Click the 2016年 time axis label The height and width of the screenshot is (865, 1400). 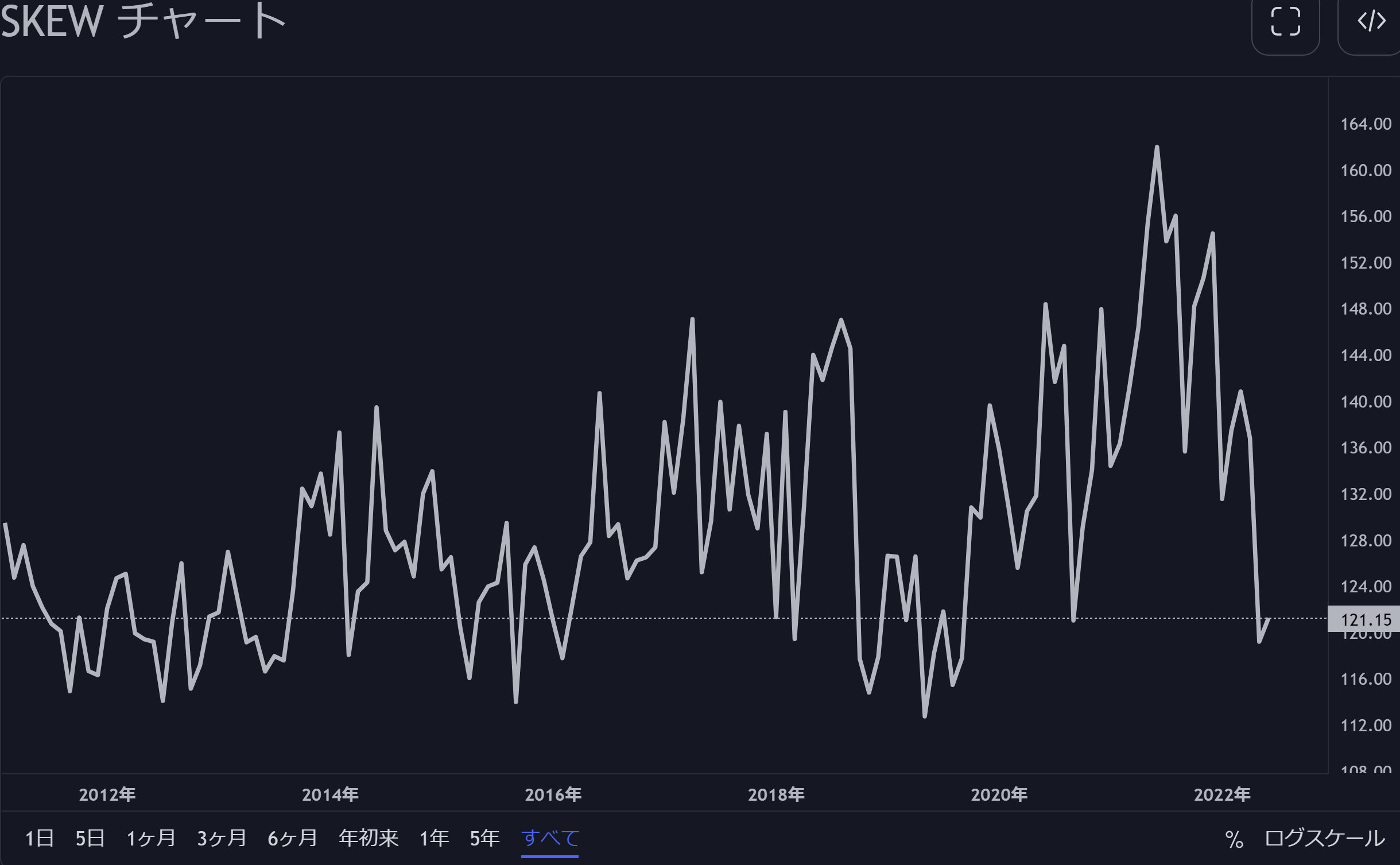[553, 794]
